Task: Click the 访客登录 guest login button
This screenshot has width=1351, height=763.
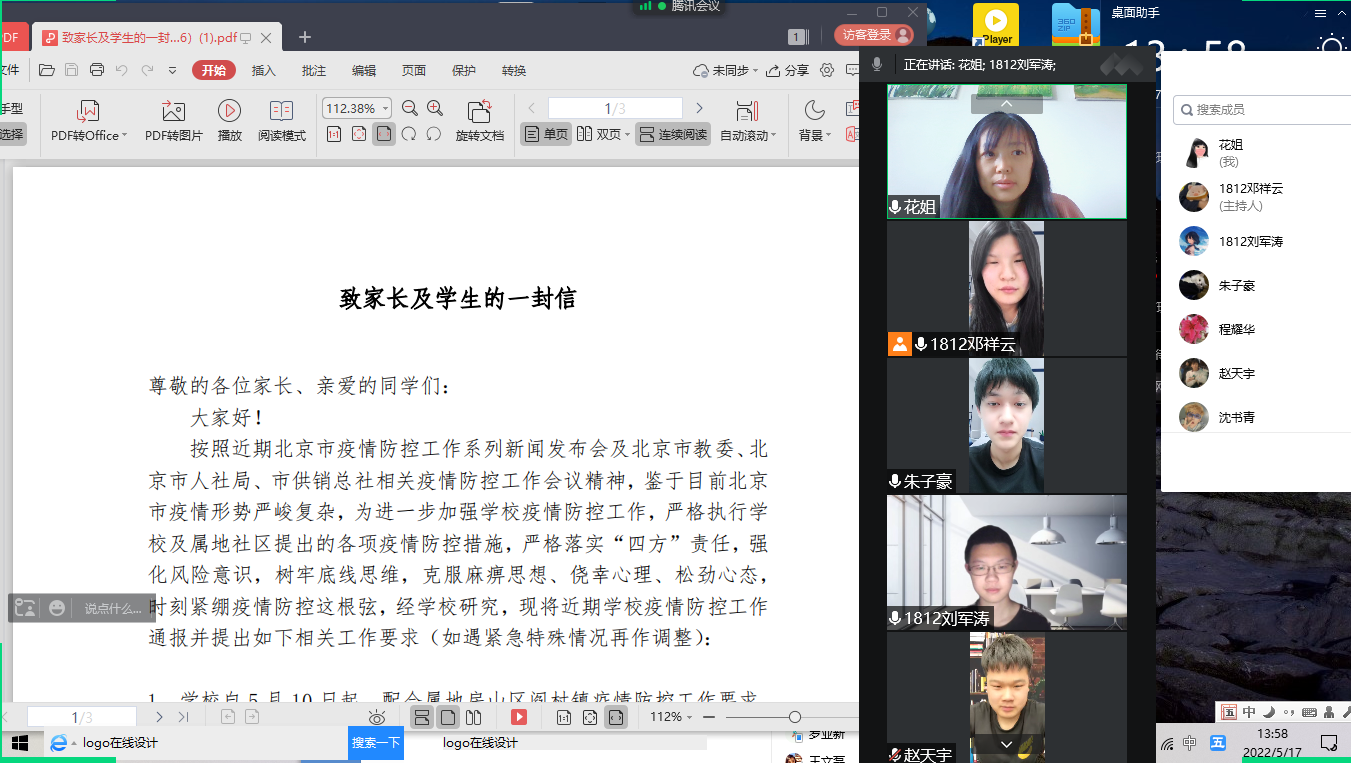Action: click(x=874, y=35)
